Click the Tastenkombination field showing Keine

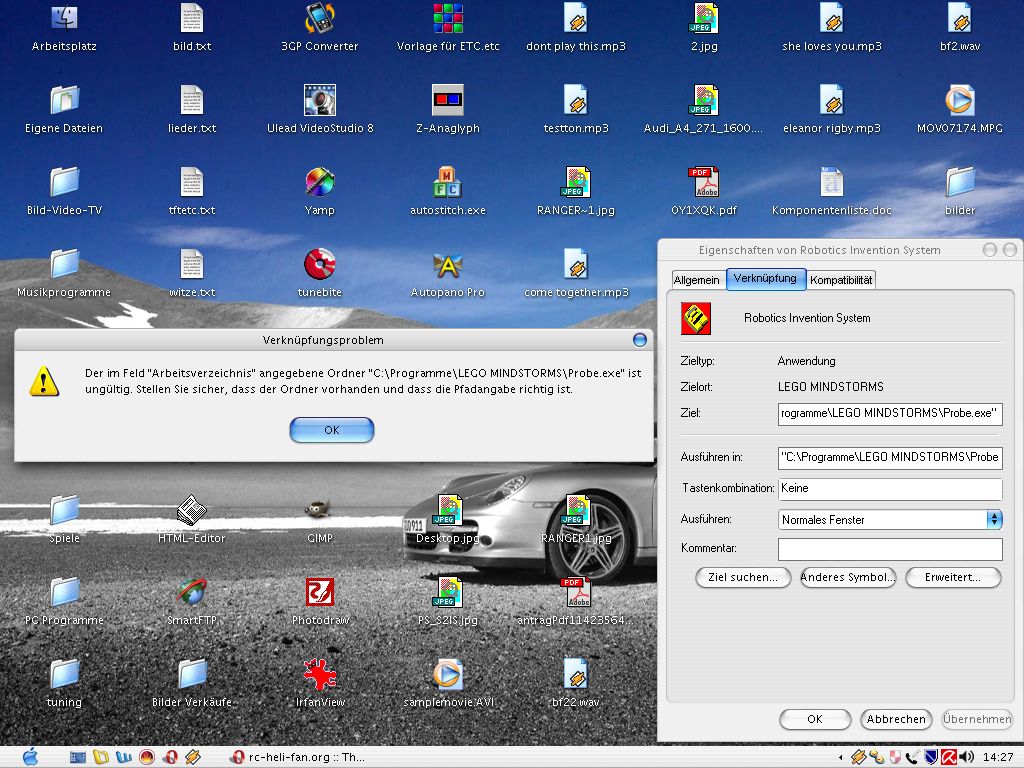click(x=889, y=488)
